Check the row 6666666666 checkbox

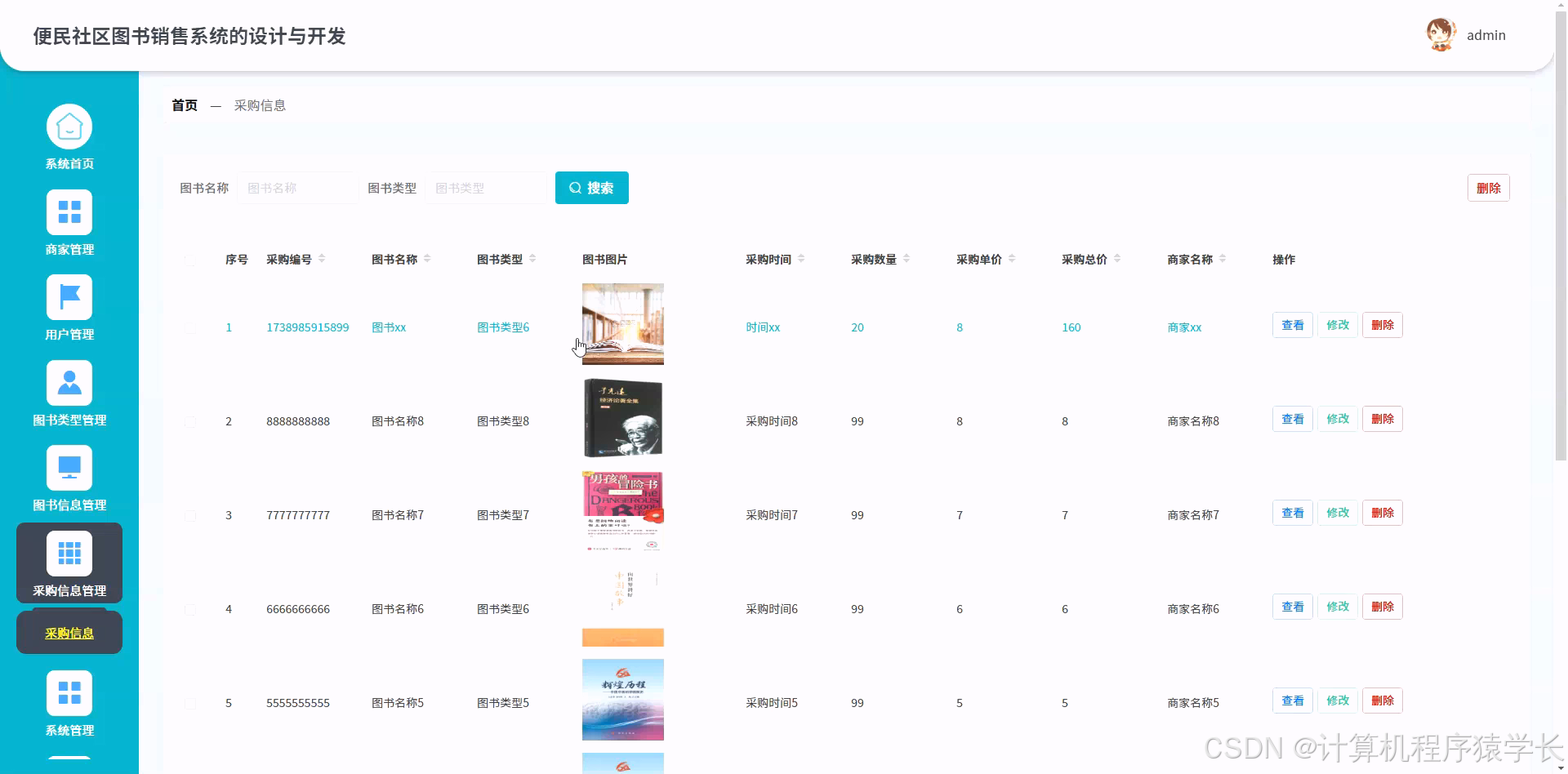click(190, 609)
